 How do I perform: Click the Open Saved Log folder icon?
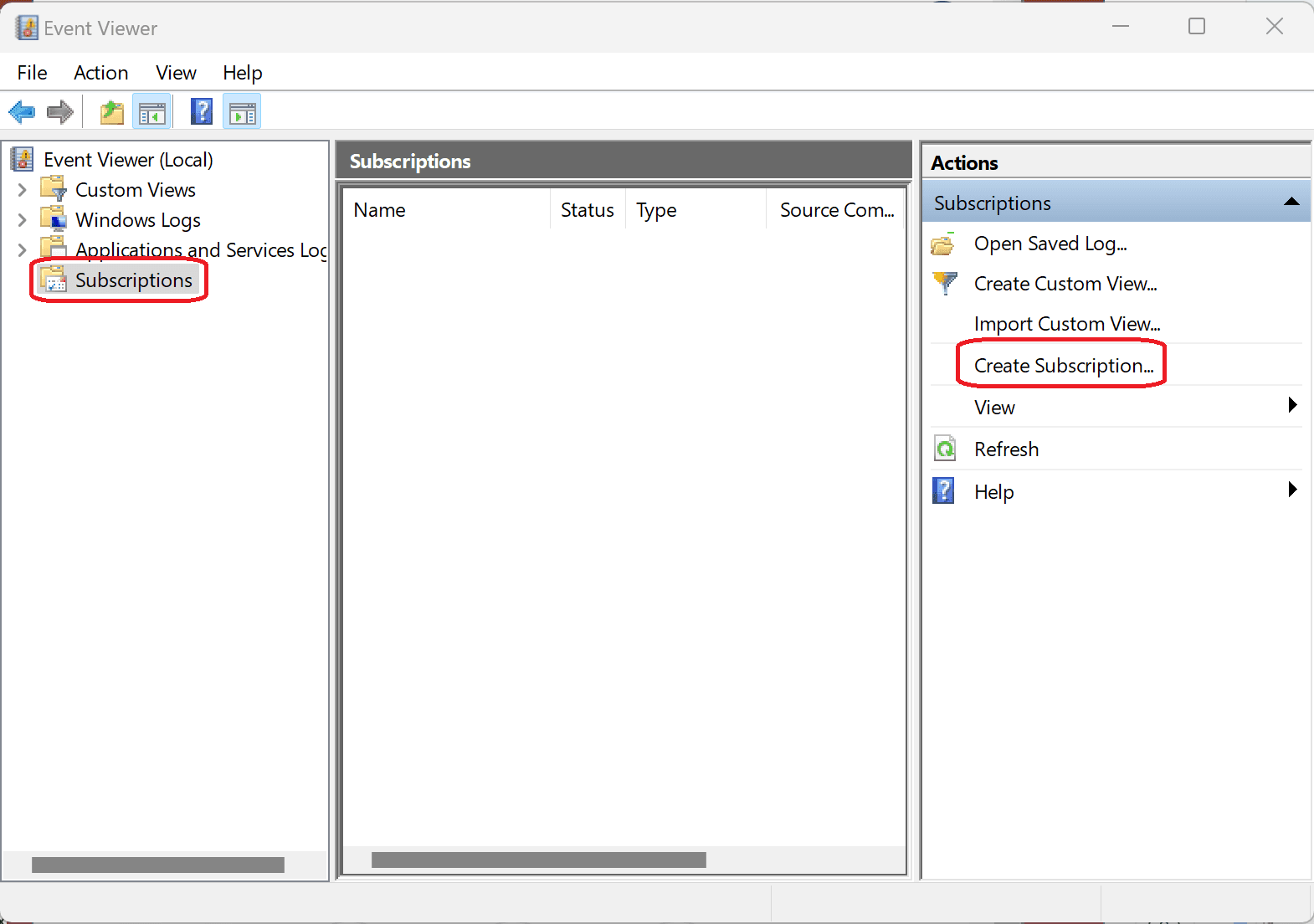(x=944, y=244)
